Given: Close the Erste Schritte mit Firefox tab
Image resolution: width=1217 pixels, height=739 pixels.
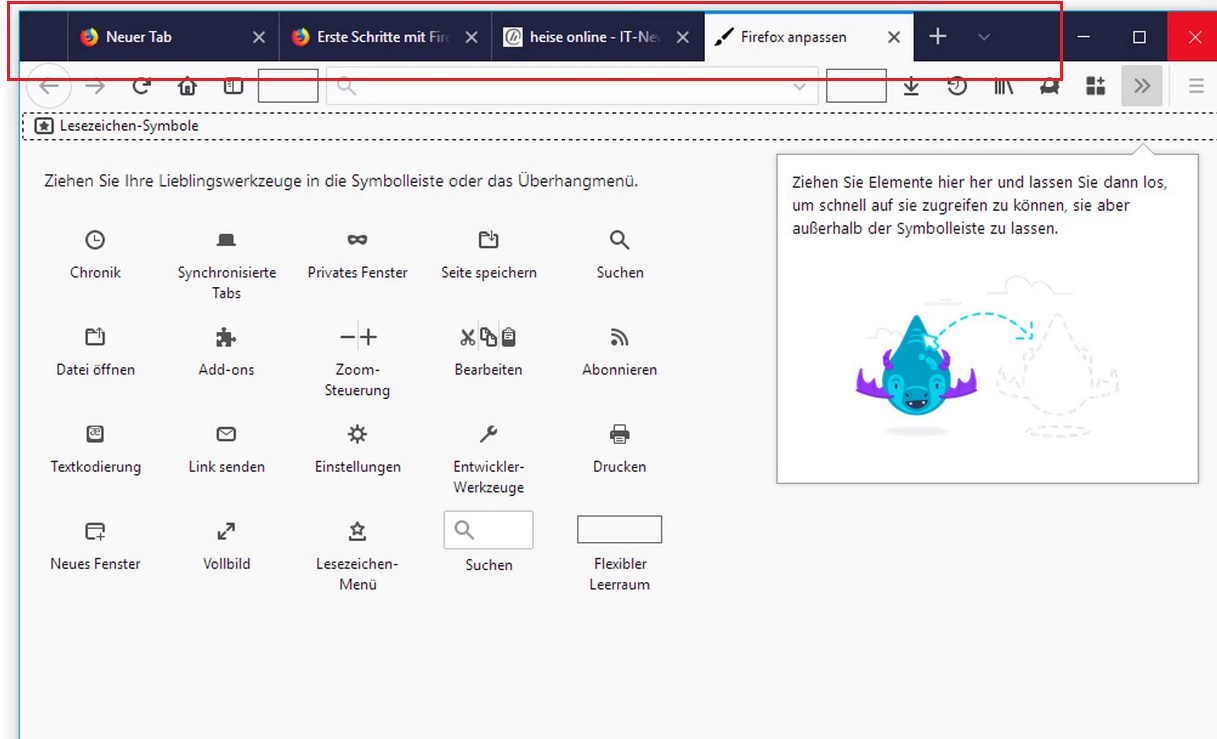Looking at the screenshot, I should pos(471,36).
